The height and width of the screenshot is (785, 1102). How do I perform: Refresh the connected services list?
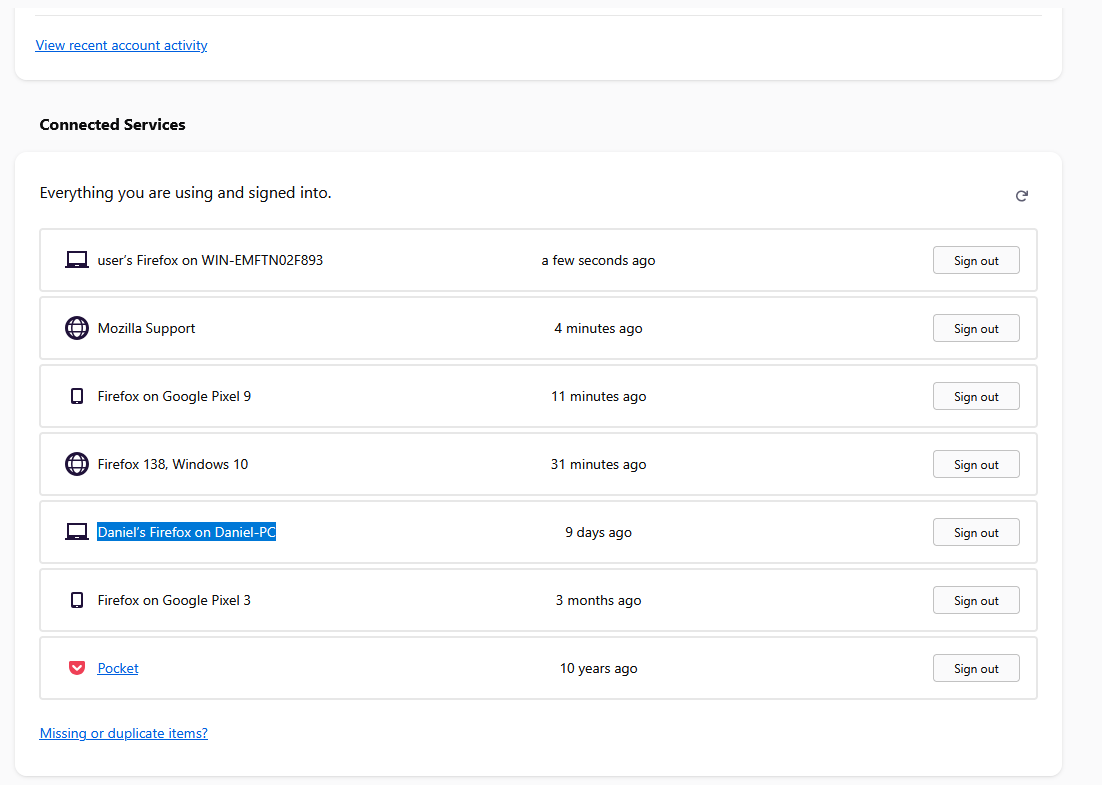coord(1022,196)
